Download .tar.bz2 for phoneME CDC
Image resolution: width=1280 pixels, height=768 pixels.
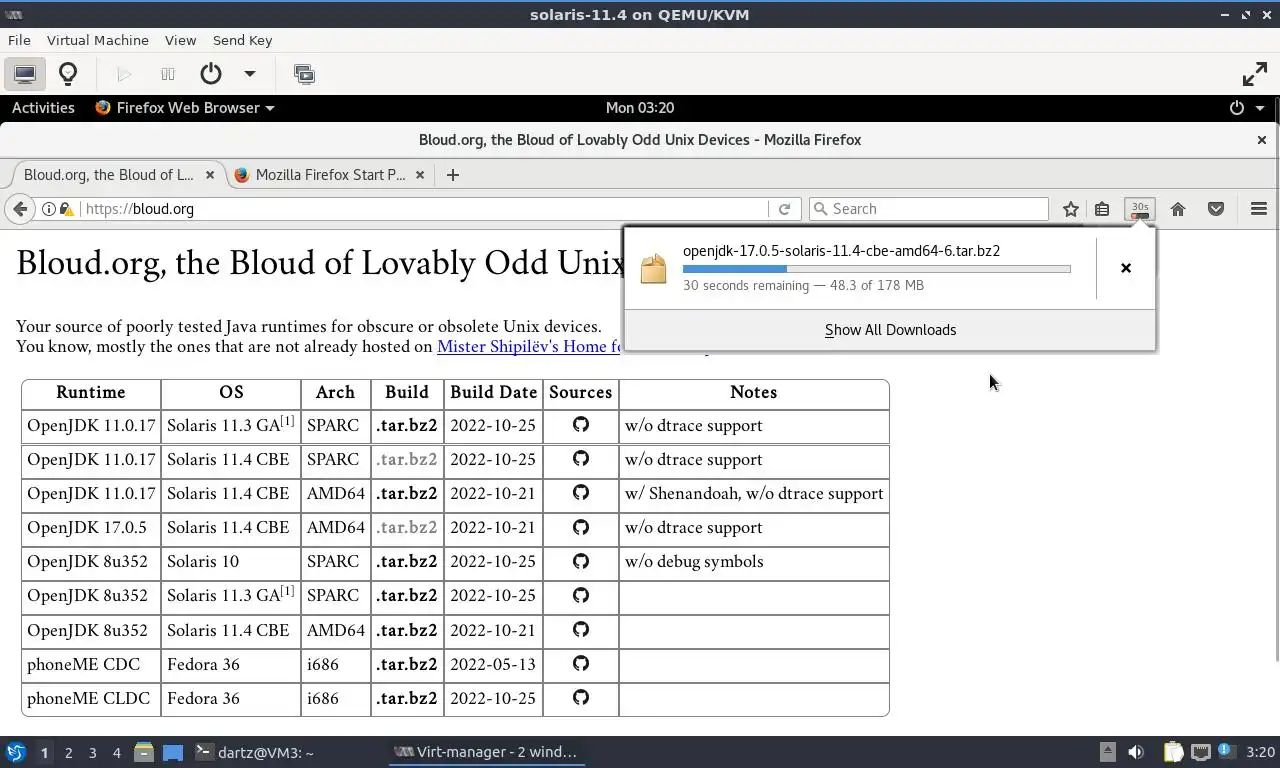click(x=407, y=665)
